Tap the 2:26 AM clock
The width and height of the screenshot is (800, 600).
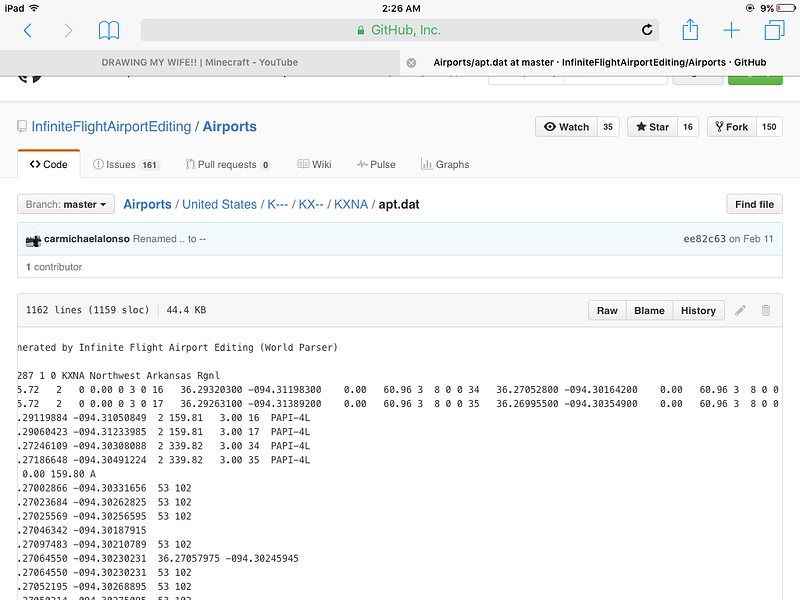(401, 8)
